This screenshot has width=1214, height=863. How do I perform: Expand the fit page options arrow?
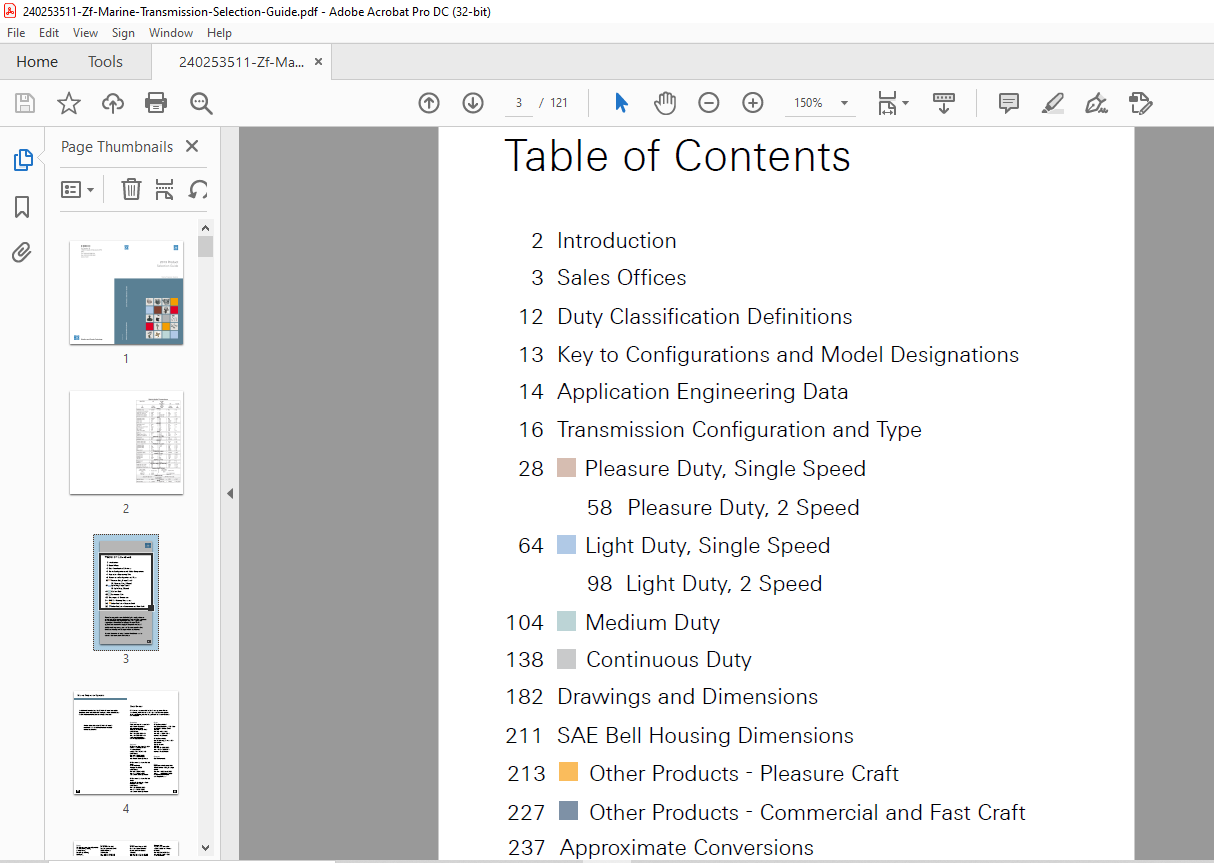tap(905, 103)
